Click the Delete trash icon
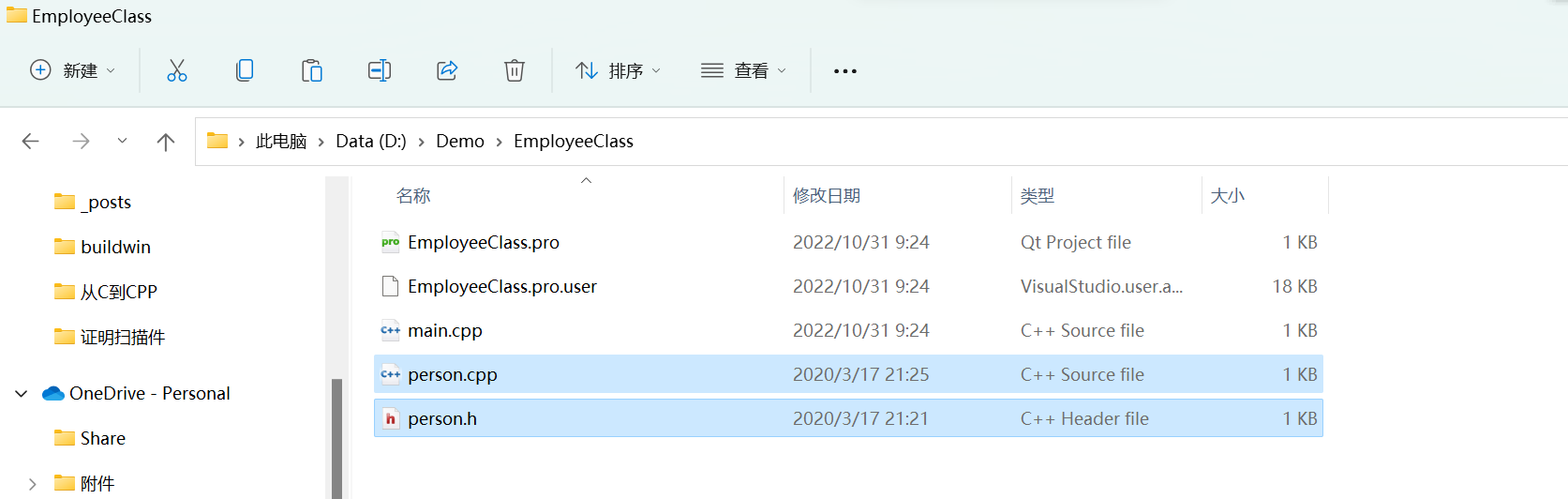 pos(515,70)
